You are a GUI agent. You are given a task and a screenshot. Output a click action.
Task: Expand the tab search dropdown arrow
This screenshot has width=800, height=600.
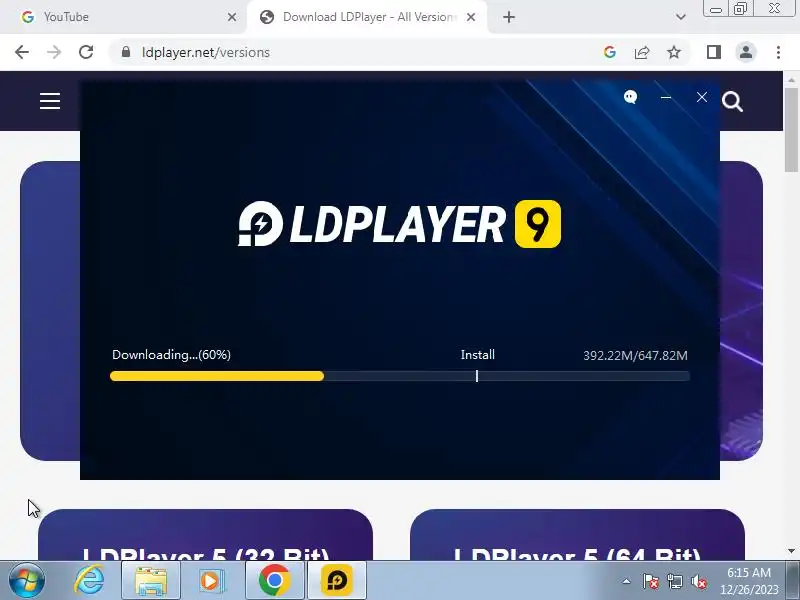pyautogui.click(x=681, y=17)
